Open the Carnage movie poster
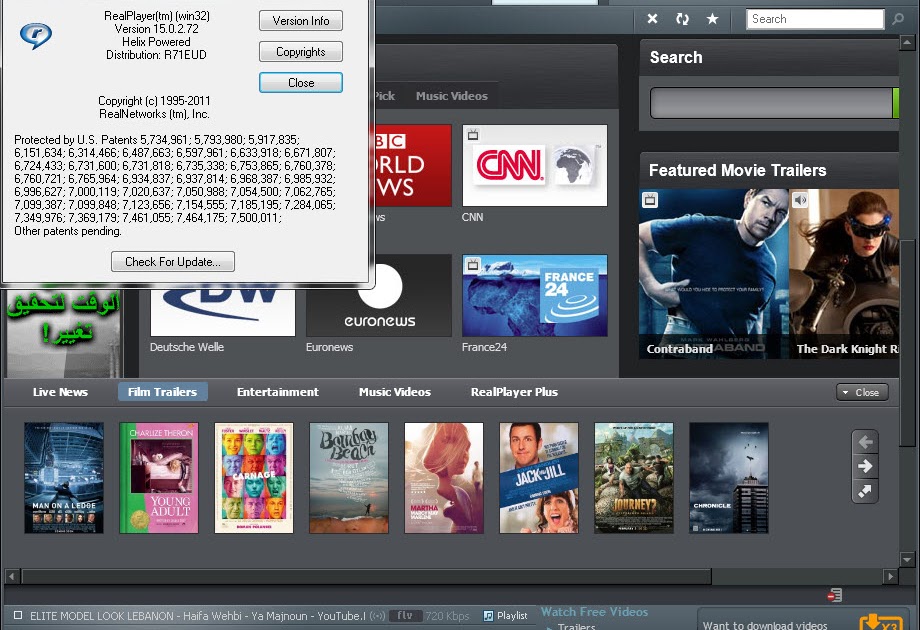Viewport: 920px width, 630px height. tap(254, 478)
